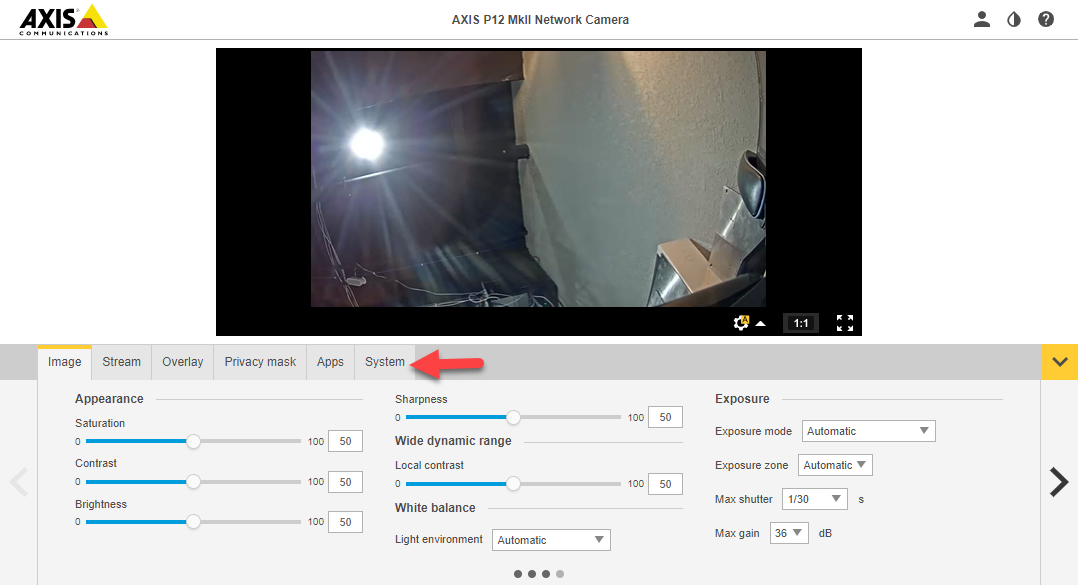Click the Appearance section heading
1078x585 pixels.
click(109, 399)
